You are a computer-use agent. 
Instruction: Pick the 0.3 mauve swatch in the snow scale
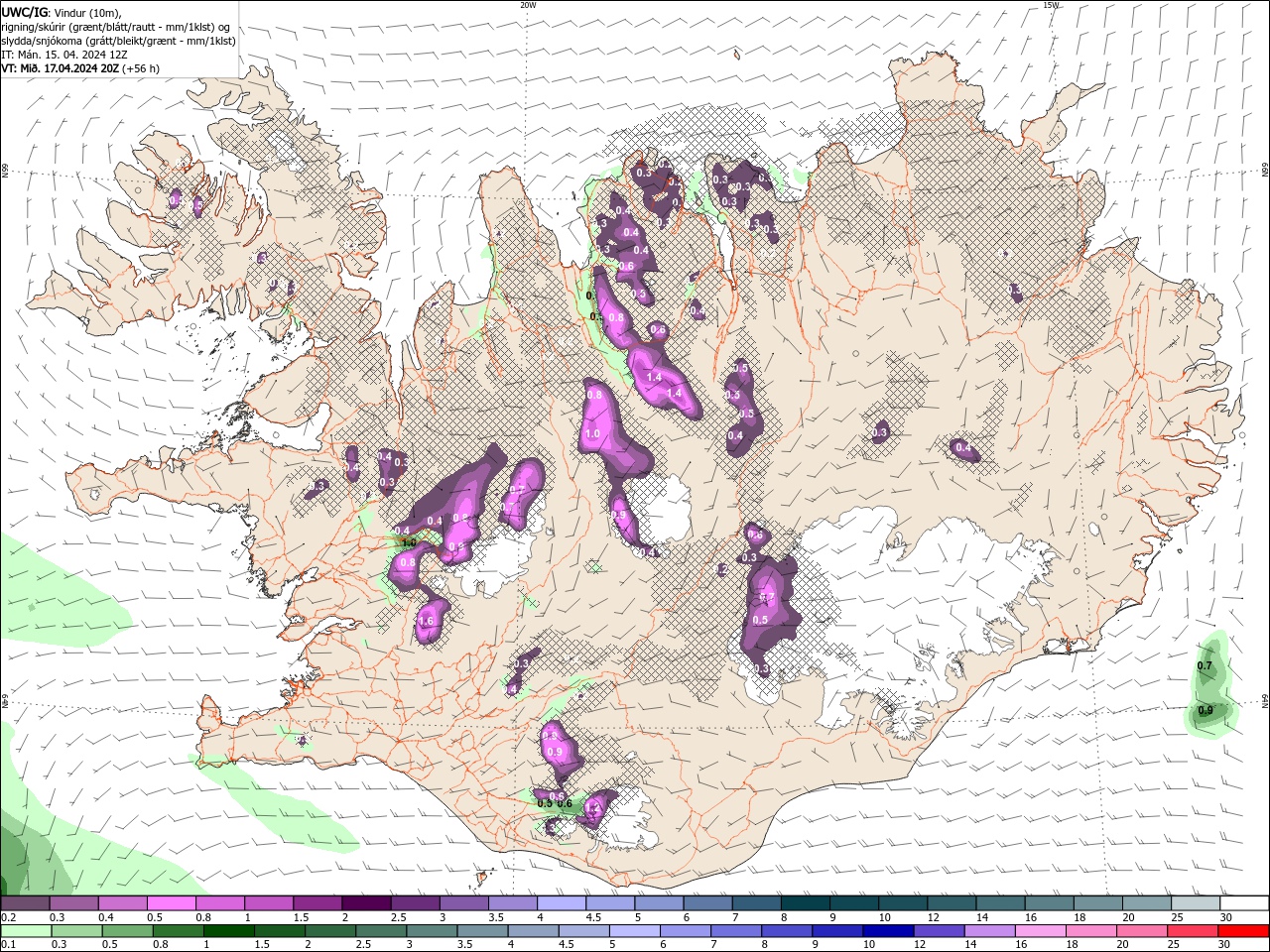point(73,903)
